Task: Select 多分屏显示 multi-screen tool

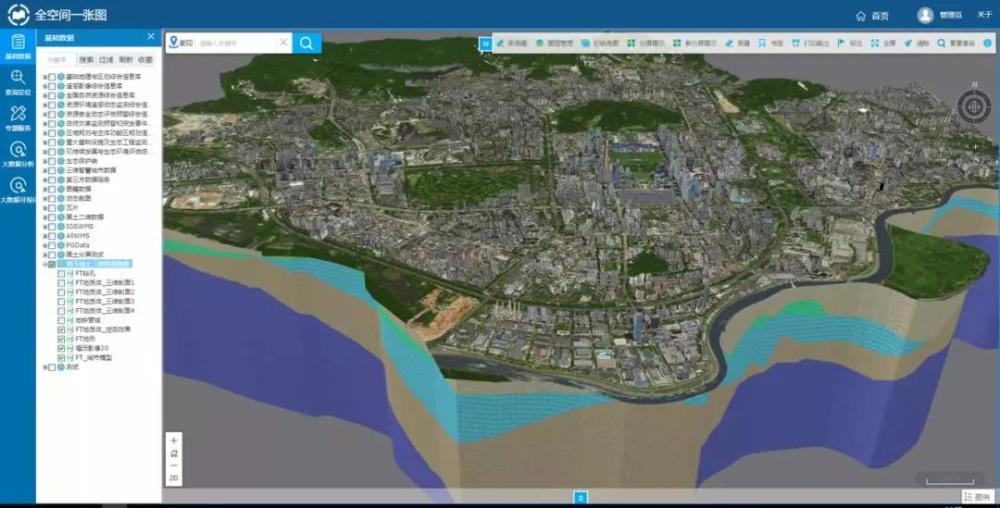Action: (x=695, y=43)
